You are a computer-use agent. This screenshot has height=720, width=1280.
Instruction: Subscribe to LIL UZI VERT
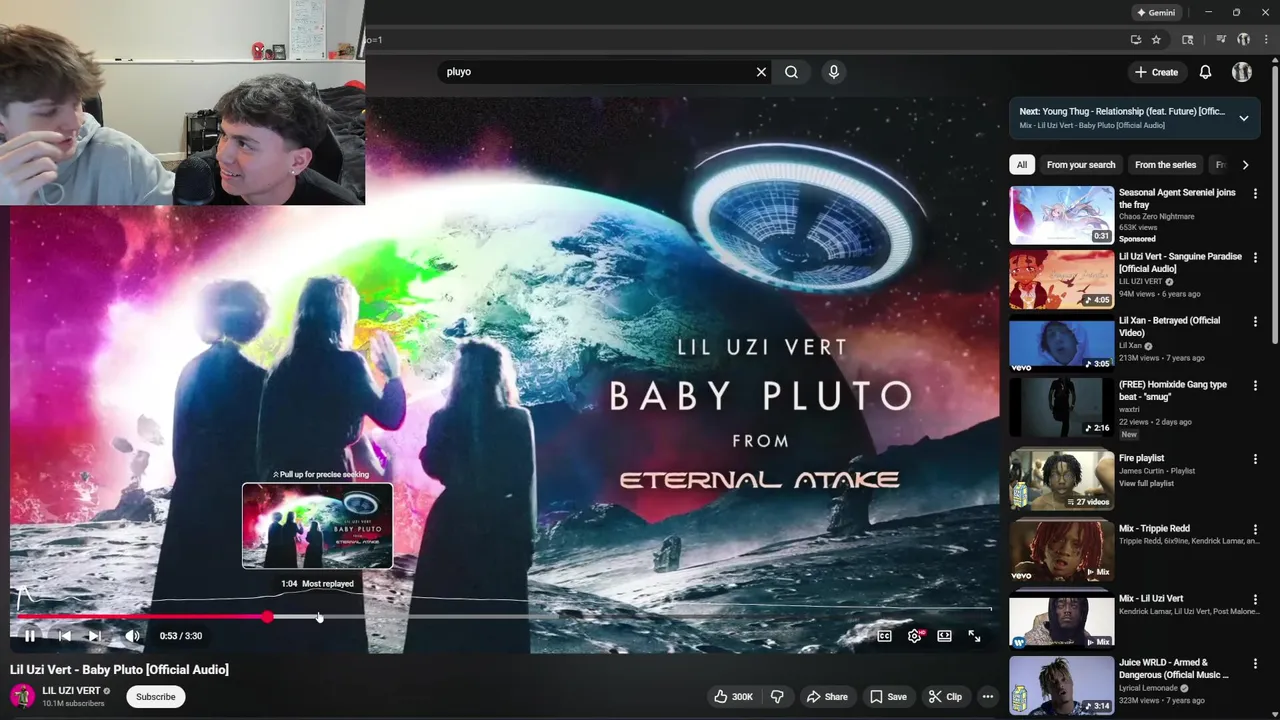[155, 697]
